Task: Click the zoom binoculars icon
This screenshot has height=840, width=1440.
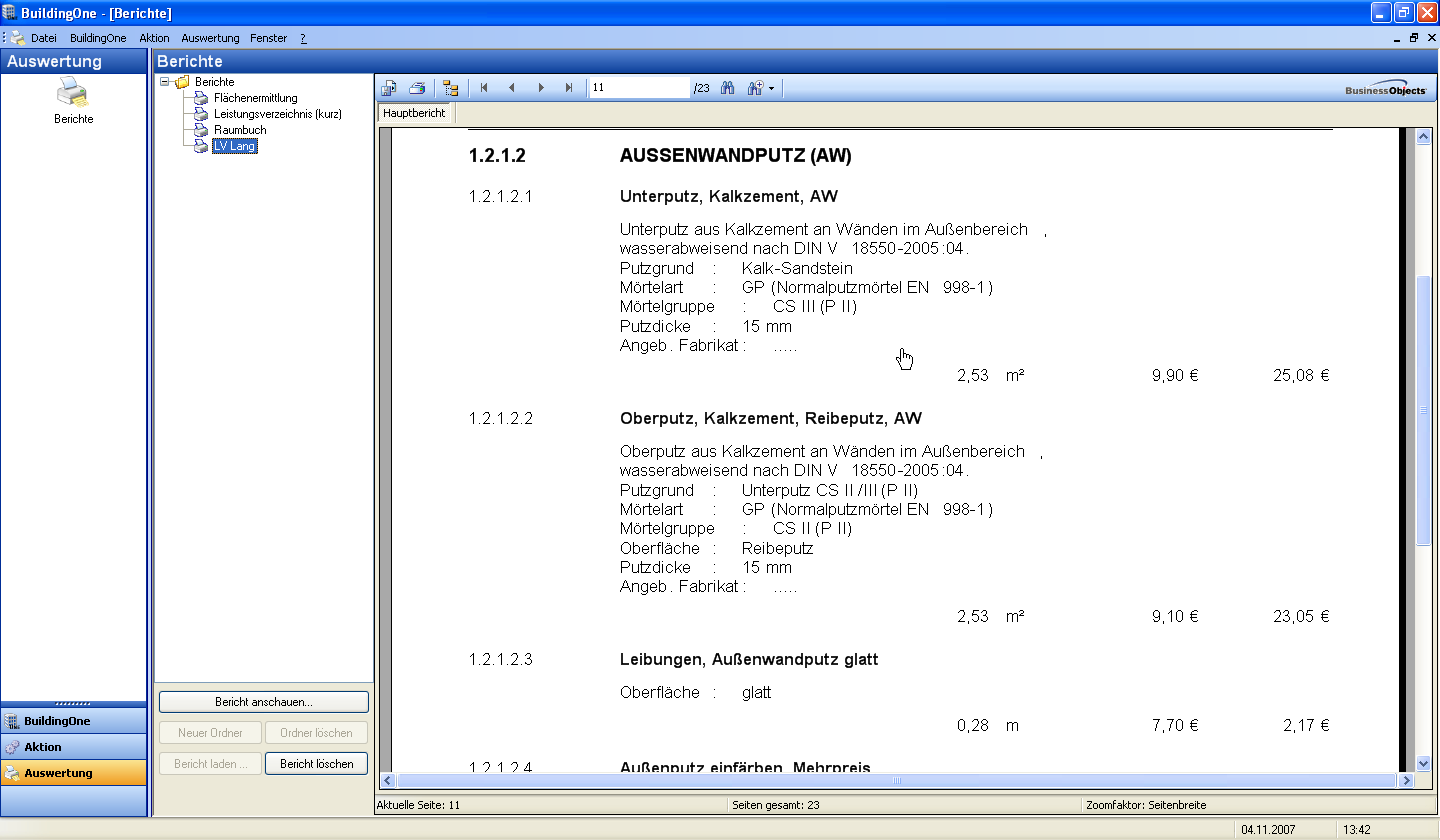Action: coord(755,88)
